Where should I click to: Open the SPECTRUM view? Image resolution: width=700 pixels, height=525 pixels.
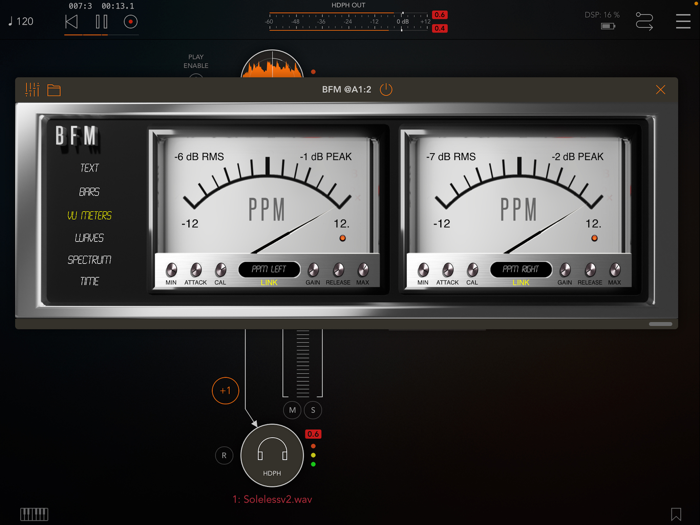(x=89, y=259)
